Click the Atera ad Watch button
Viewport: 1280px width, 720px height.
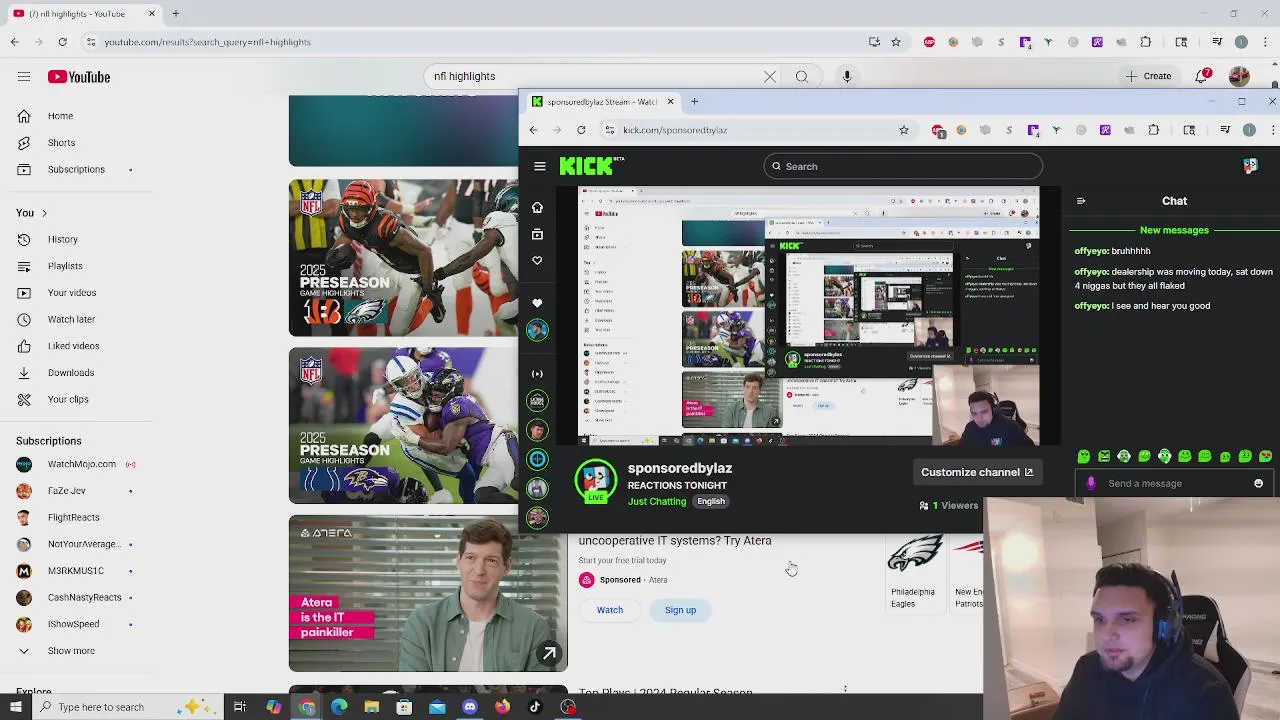pos(610,610)
